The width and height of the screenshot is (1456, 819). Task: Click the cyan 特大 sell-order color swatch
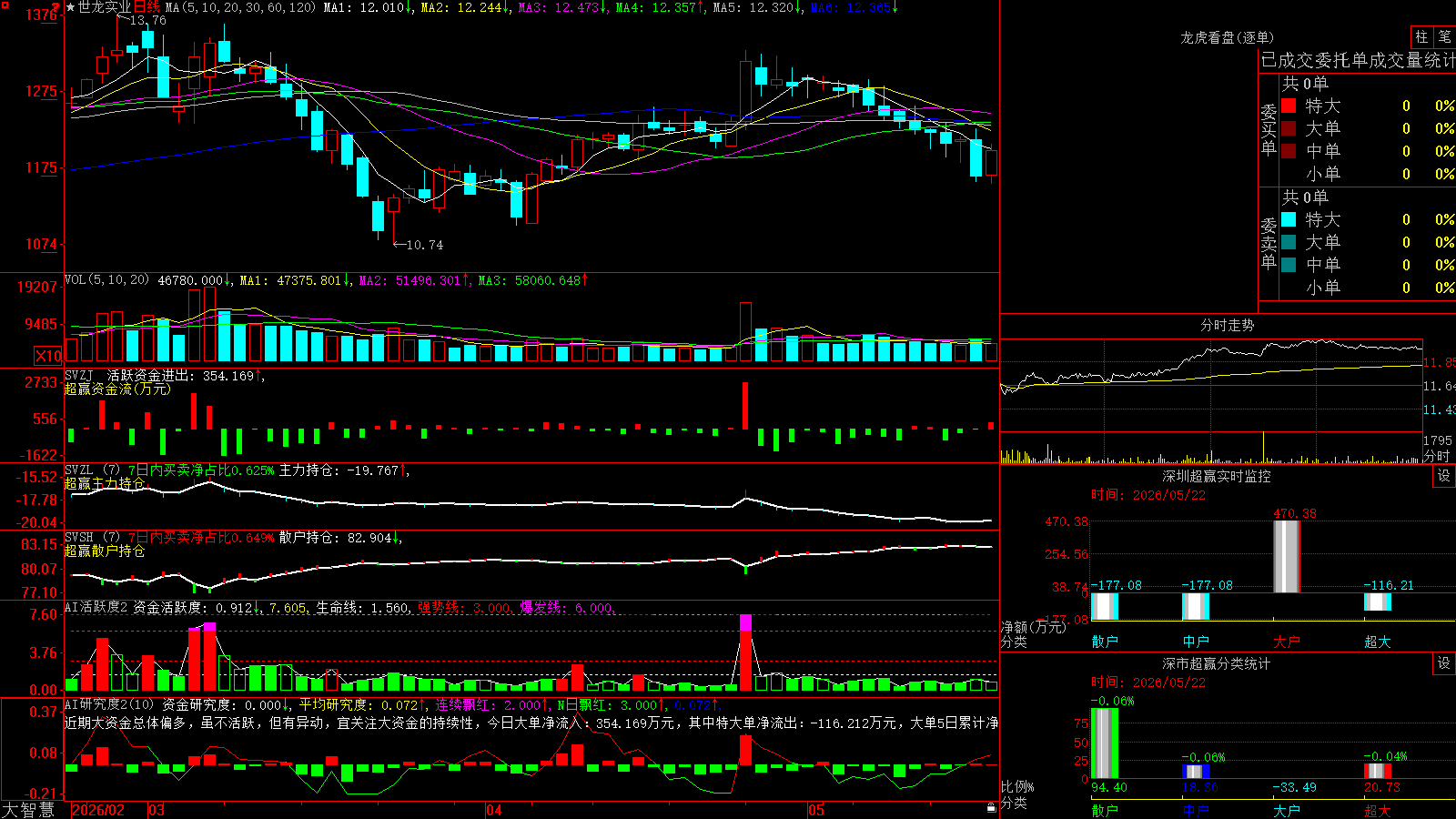1289,219
